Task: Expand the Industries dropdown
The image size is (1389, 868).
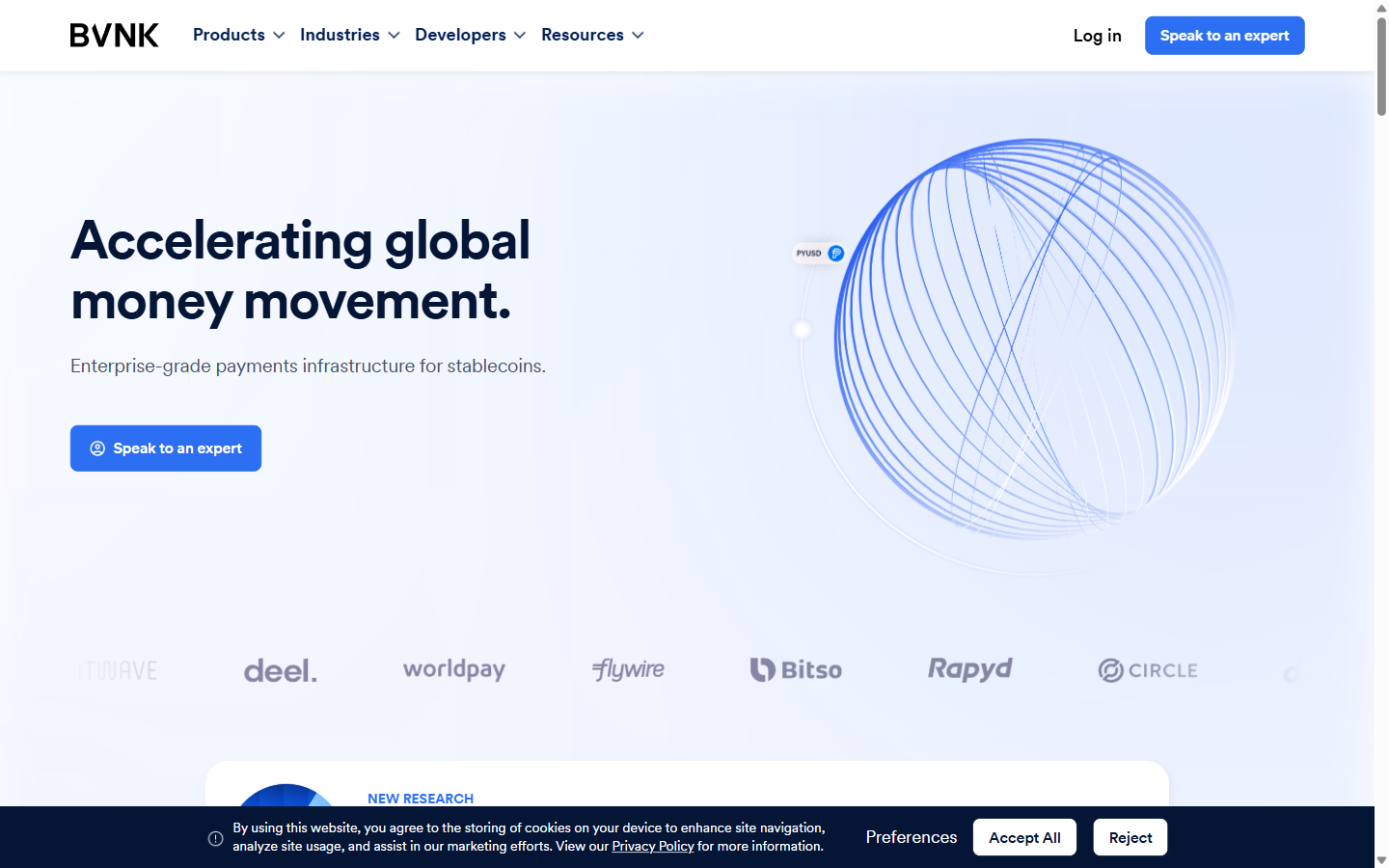Action: pos(340,35)
